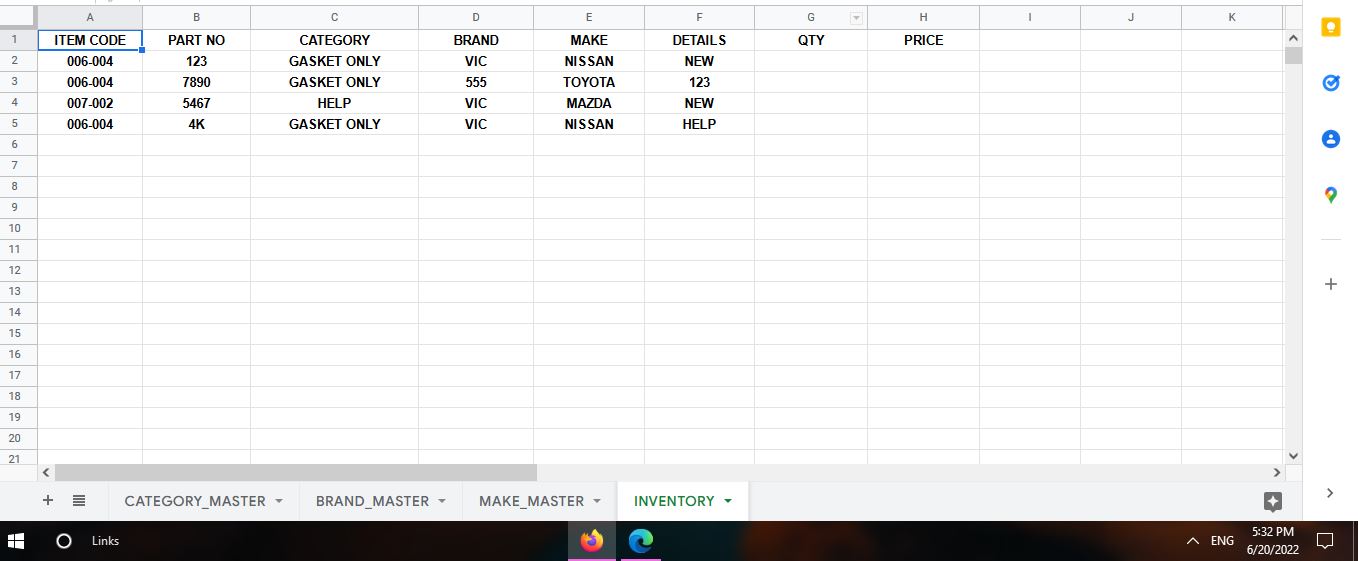Select the PART NO header cell
Screen dimensions: 1358x561
coord(196,40)
